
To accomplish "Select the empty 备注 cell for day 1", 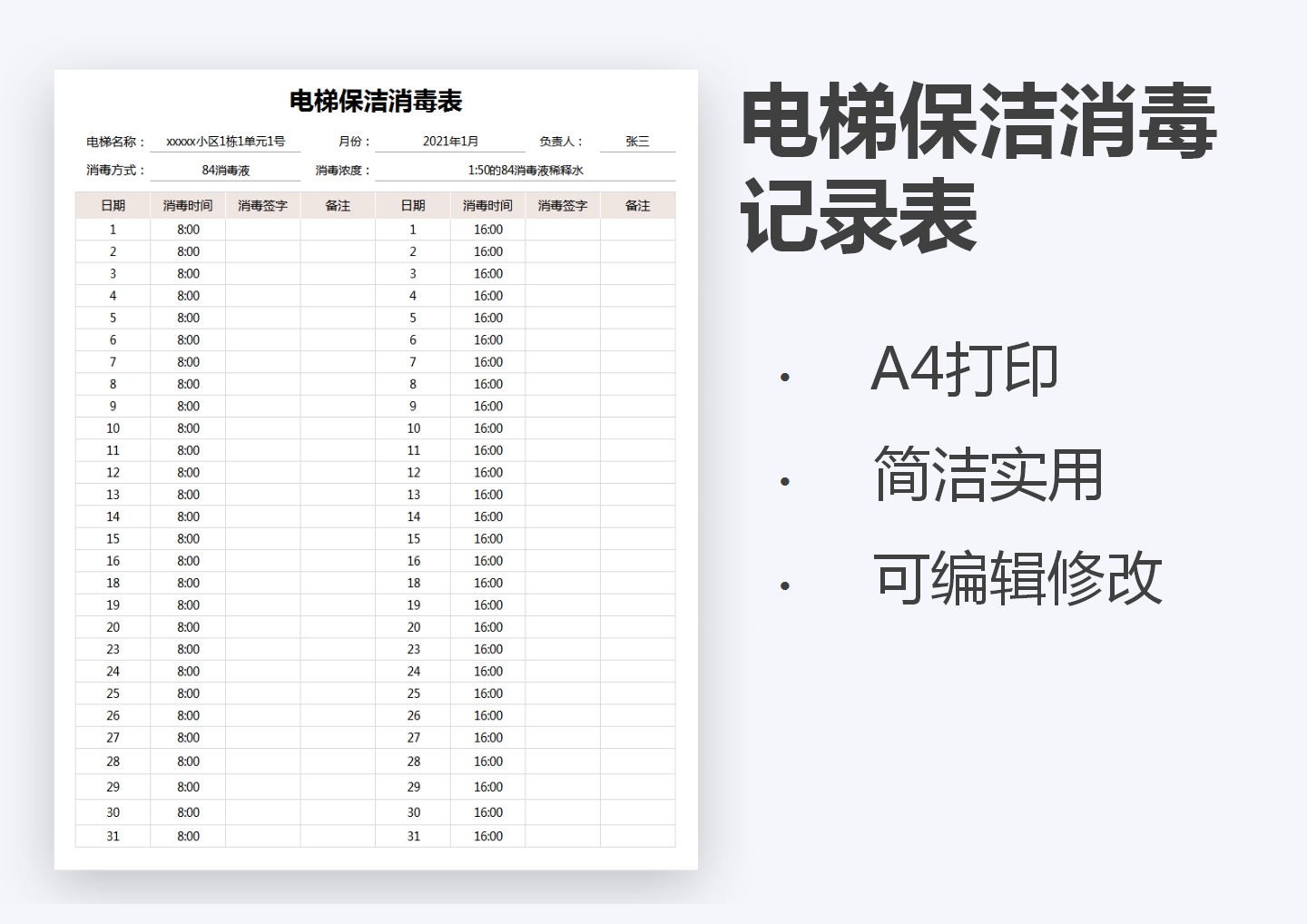I will 338,229.
